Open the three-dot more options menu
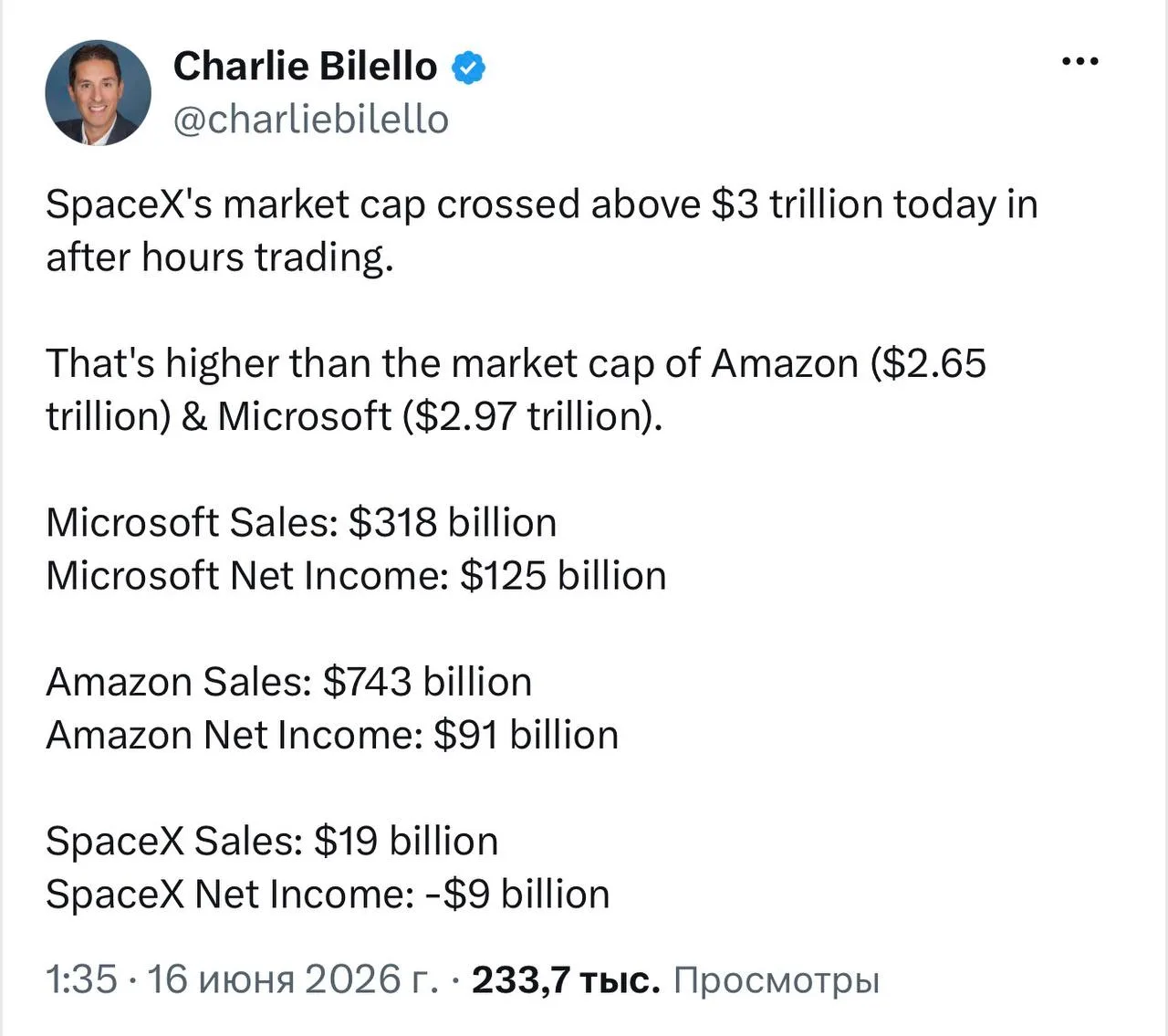 click(x=1080, y=62)
